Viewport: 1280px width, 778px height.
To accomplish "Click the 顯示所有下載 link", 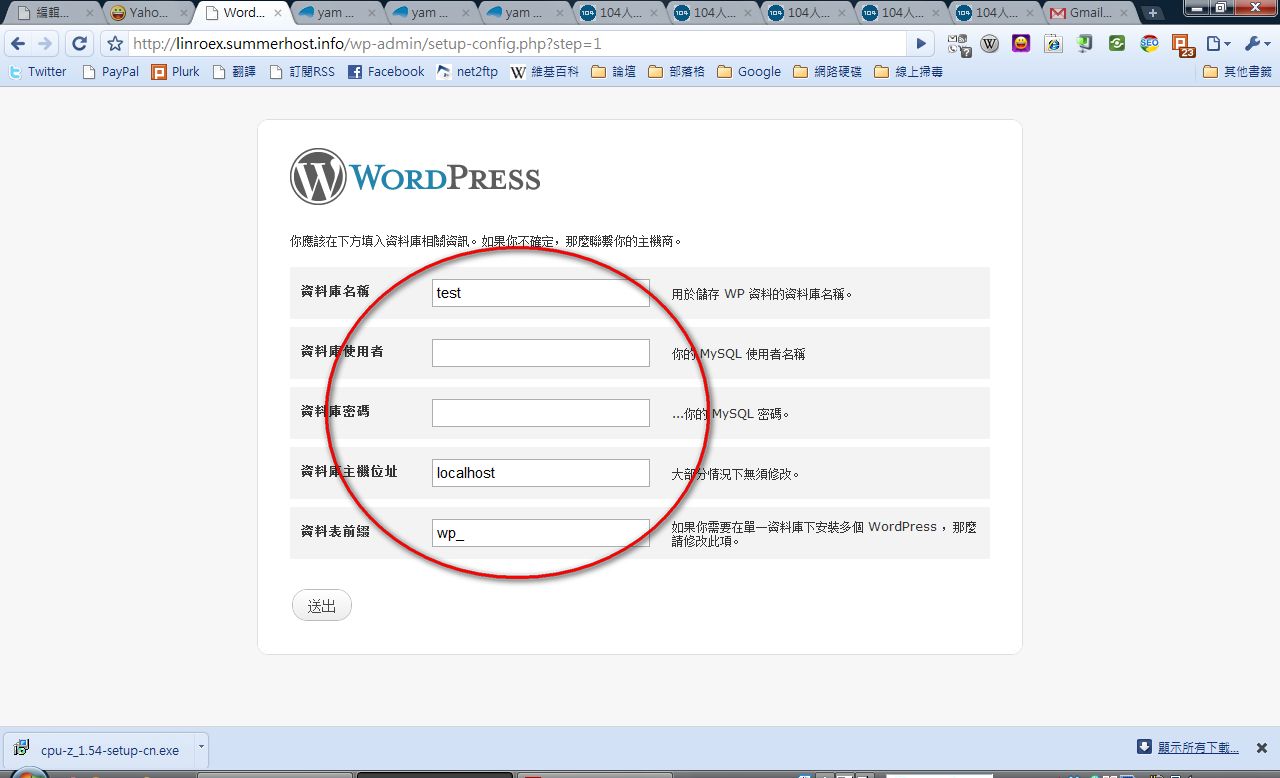I will [1198, 748].
